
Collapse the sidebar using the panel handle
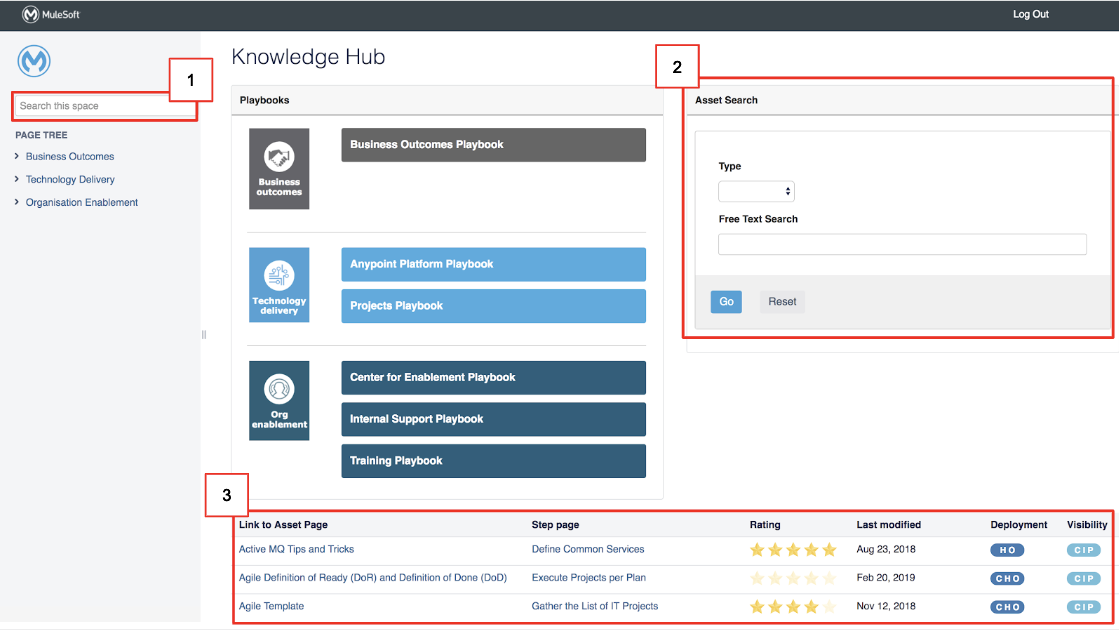[x=203, y=334]
